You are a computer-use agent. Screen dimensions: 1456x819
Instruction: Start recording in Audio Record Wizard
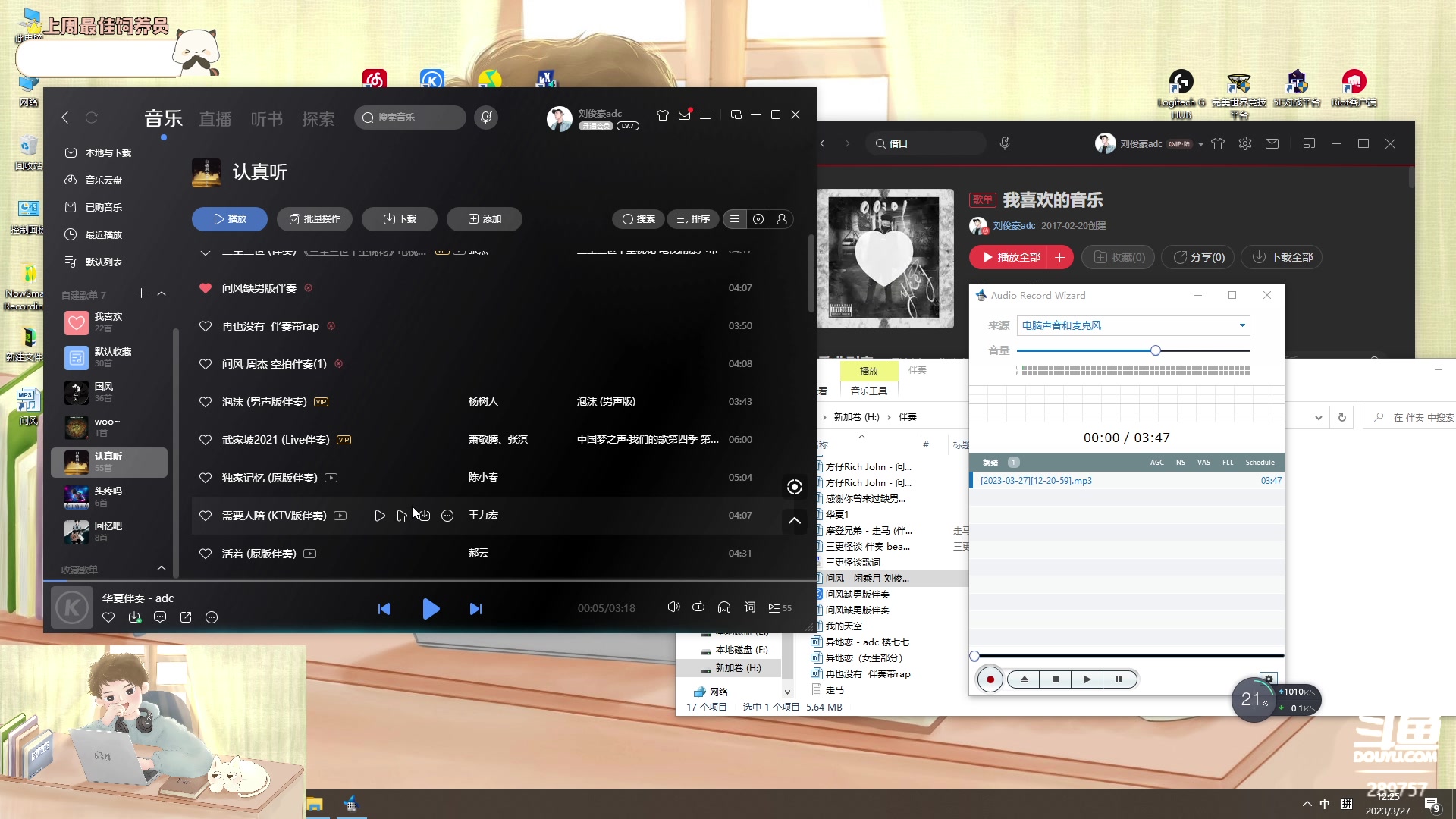pos(990,679)
